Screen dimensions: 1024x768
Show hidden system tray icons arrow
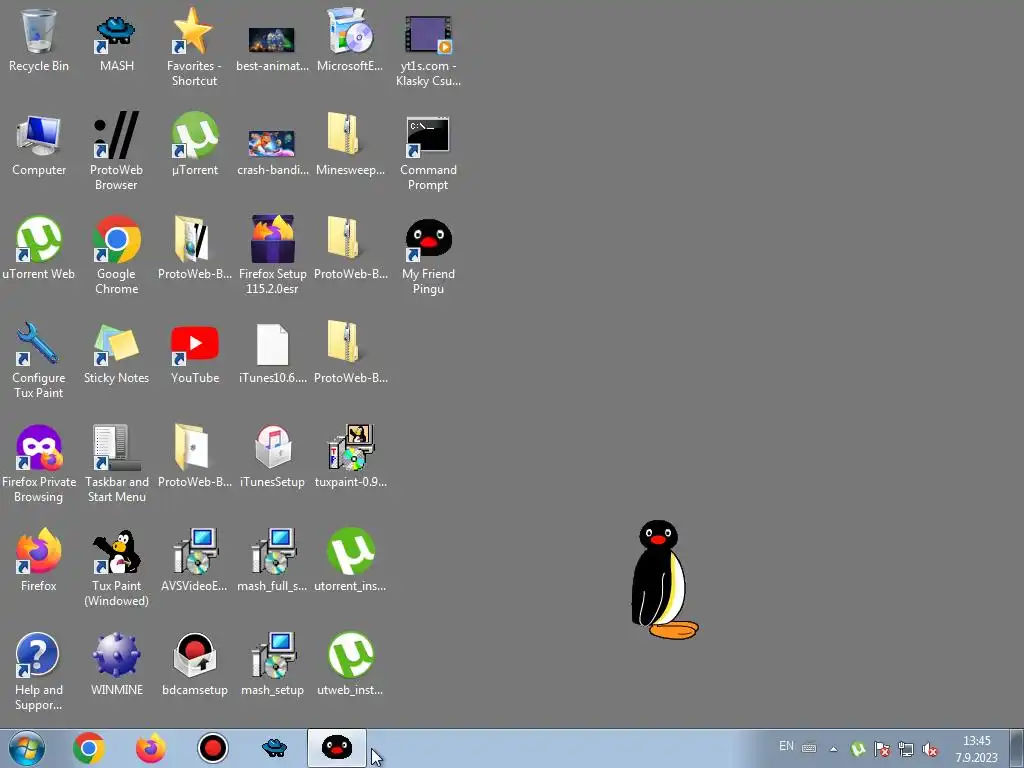tap(833, 749)
